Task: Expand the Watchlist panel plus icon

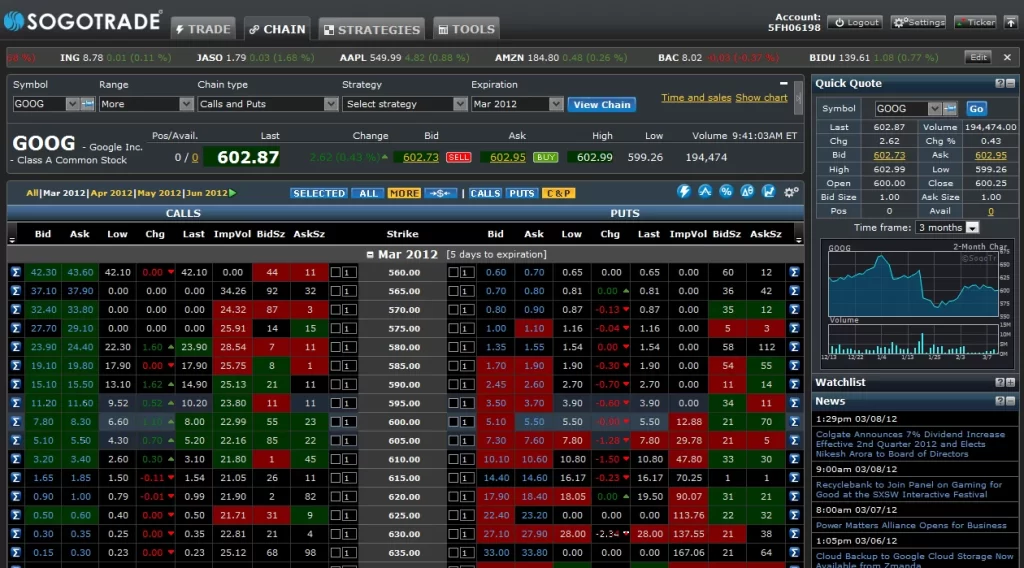Action: [x=1010, y=383]
